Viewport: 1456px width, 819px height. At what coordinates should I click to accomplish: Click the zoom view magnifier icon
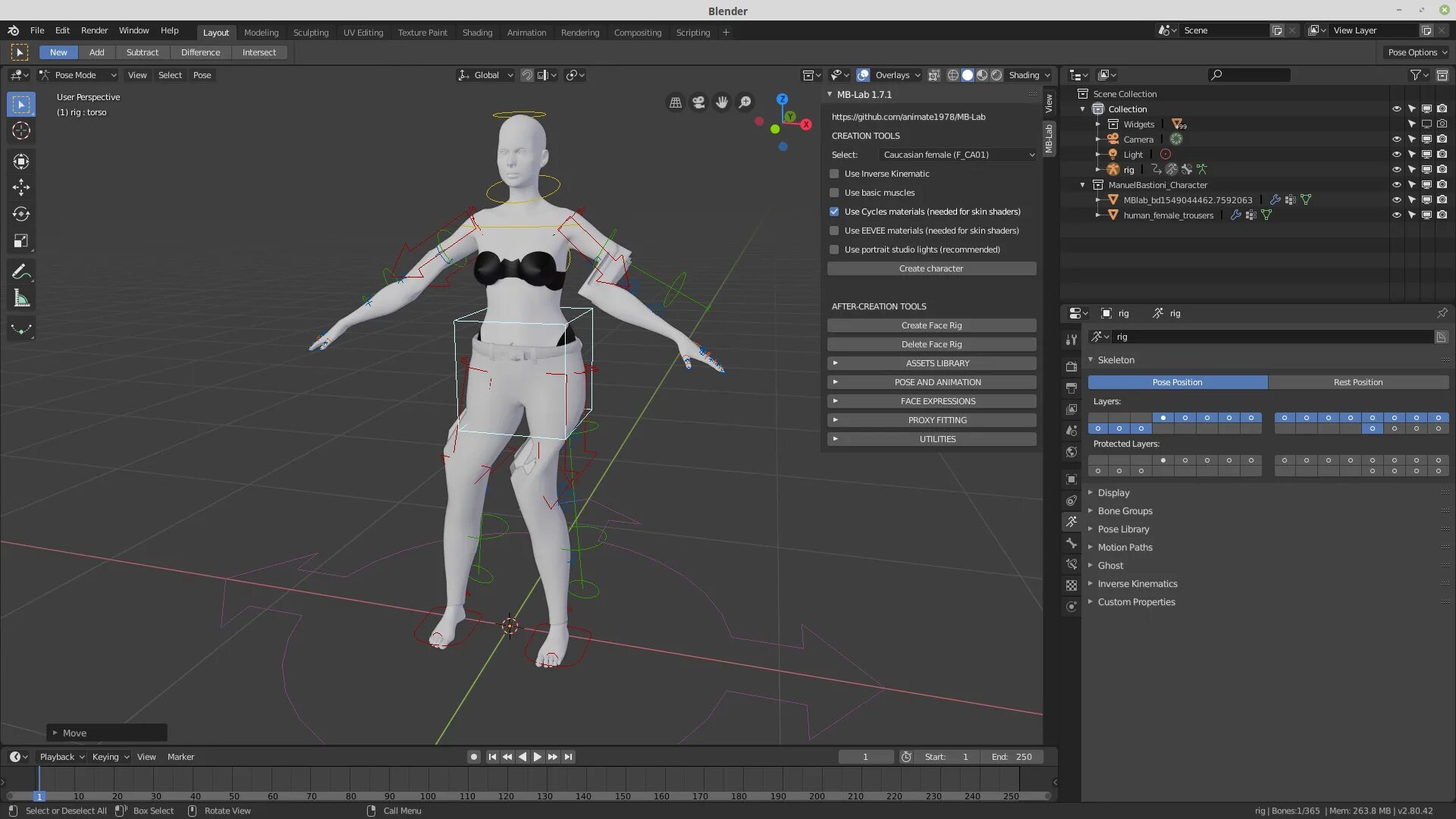pos(745,102)
